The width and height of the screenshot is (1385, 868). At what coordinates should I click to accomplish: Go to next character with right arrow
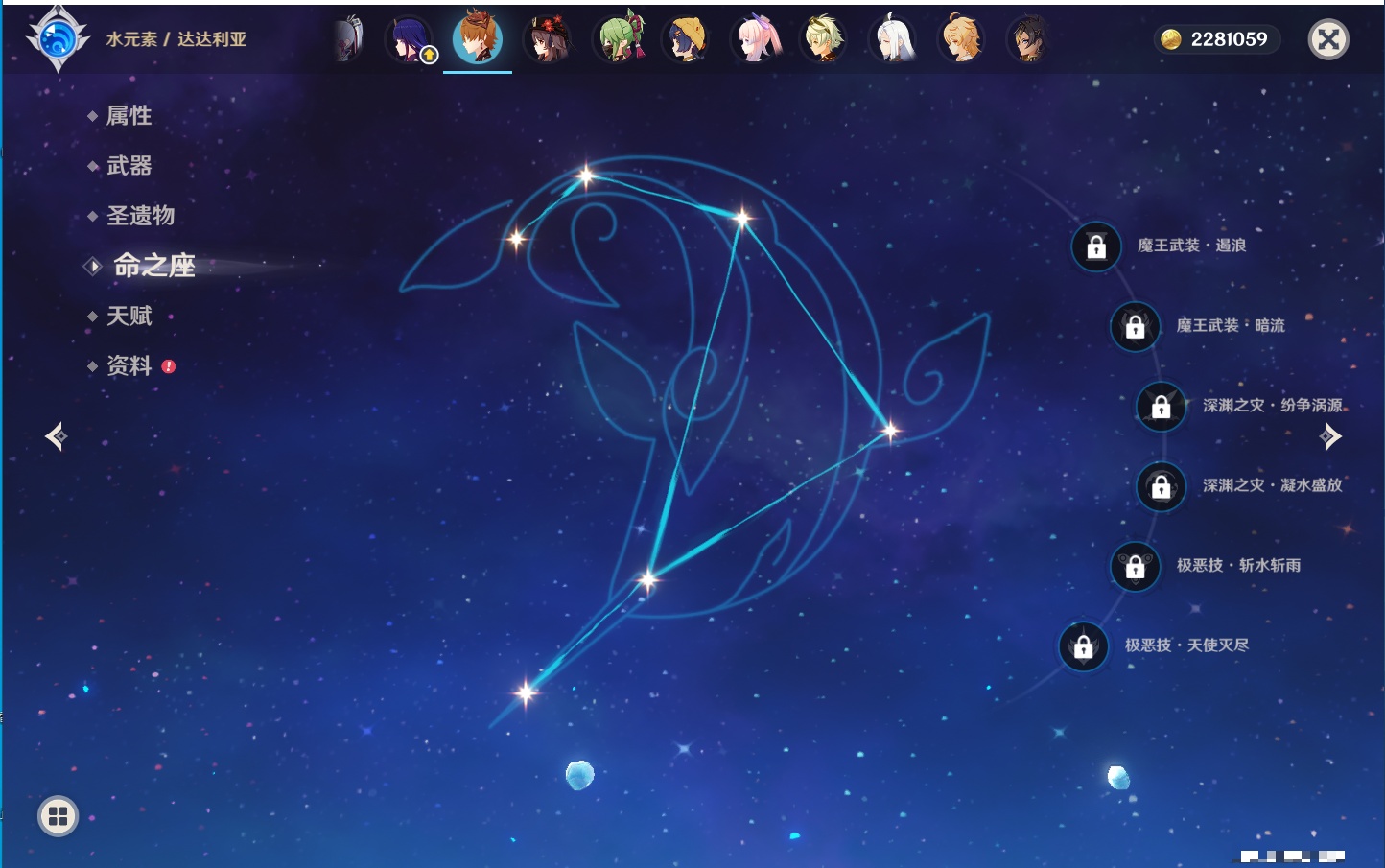1330,436
